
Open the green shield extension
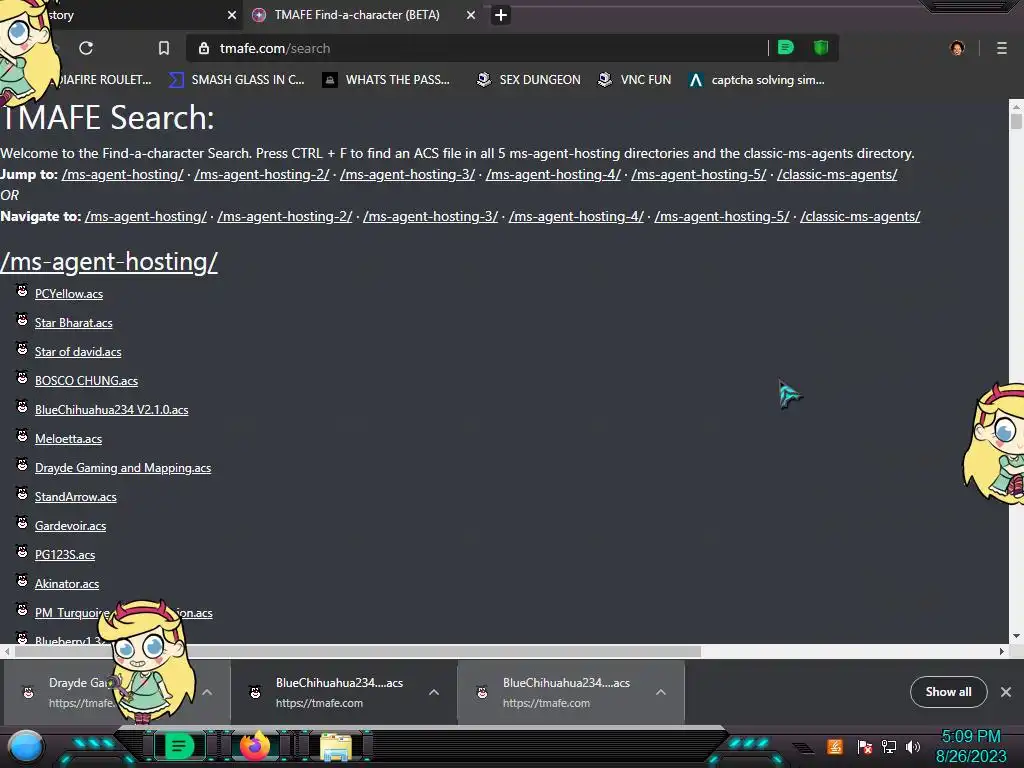tap(821, 48)
